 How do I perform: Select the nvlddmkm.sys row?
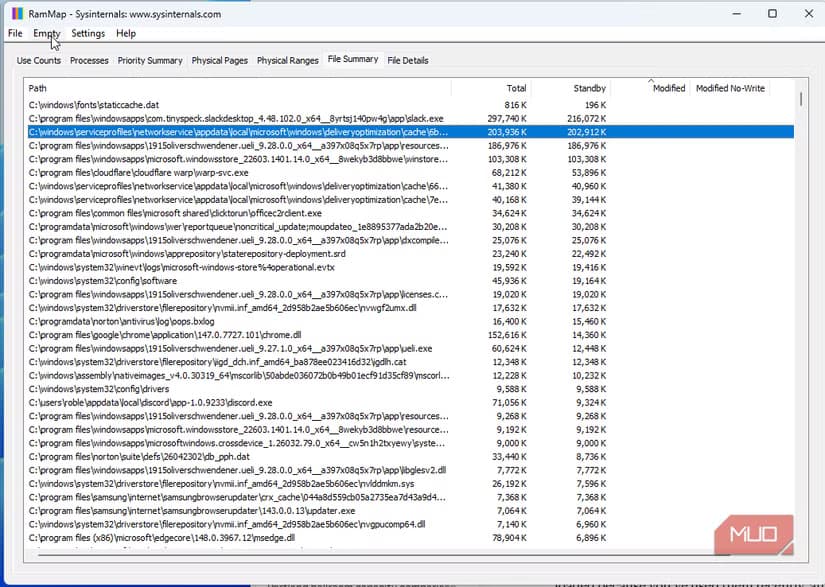pyautogui.click(x=410, y=484)
